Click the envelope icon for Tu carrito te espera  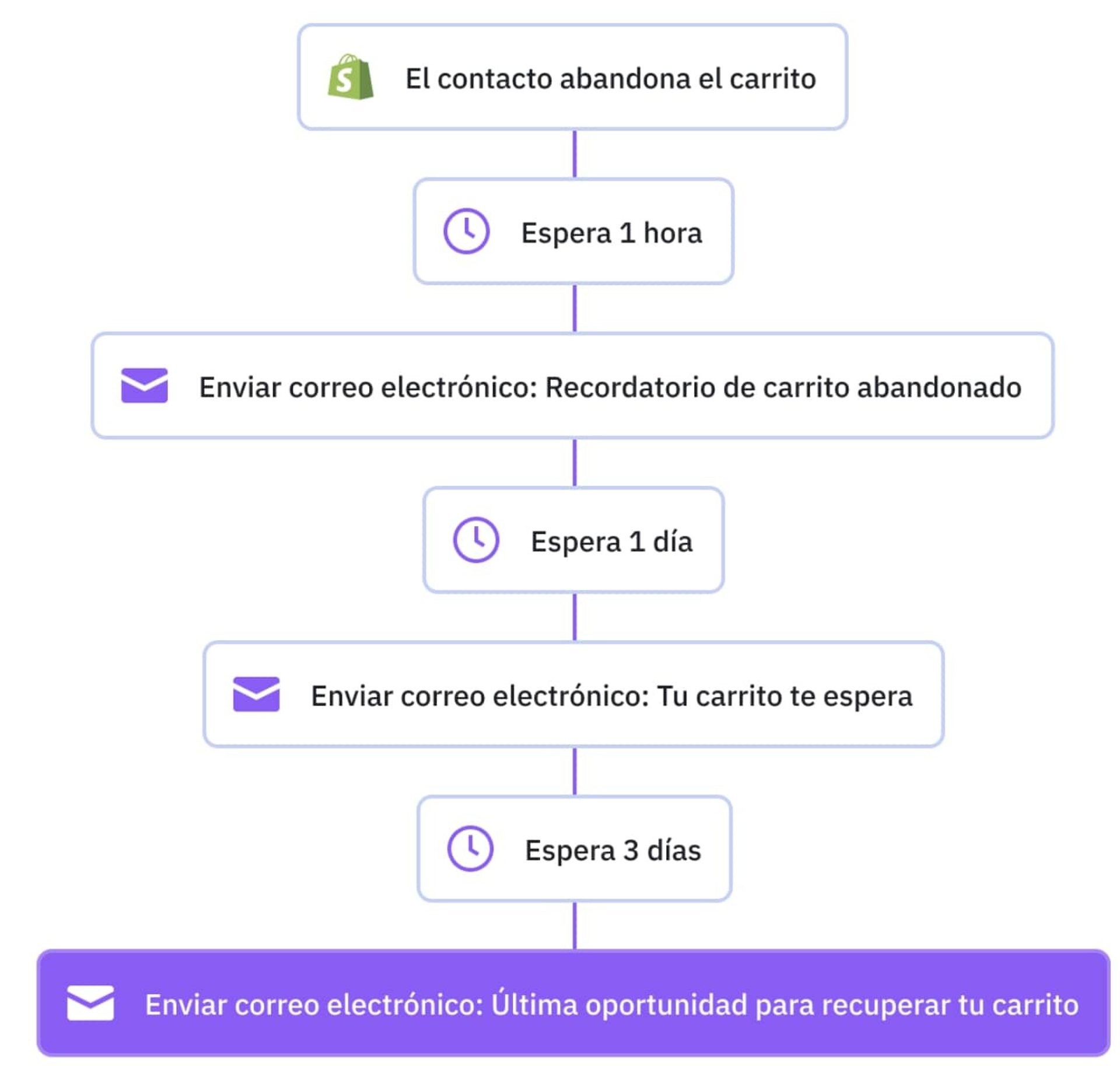pyautogui.click(x=256, y=694)
